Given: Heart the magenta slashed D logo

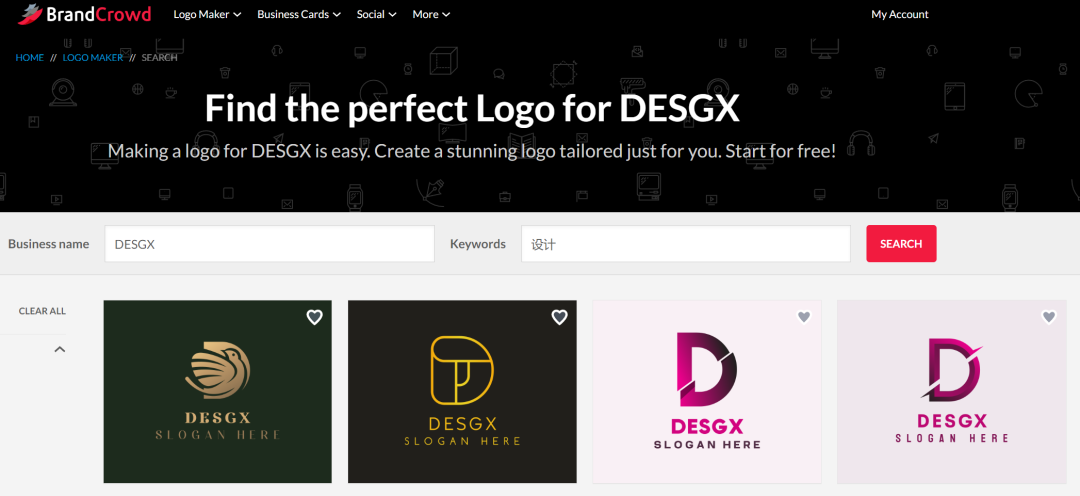Looking at the screenshot, I should [1048, 317].
